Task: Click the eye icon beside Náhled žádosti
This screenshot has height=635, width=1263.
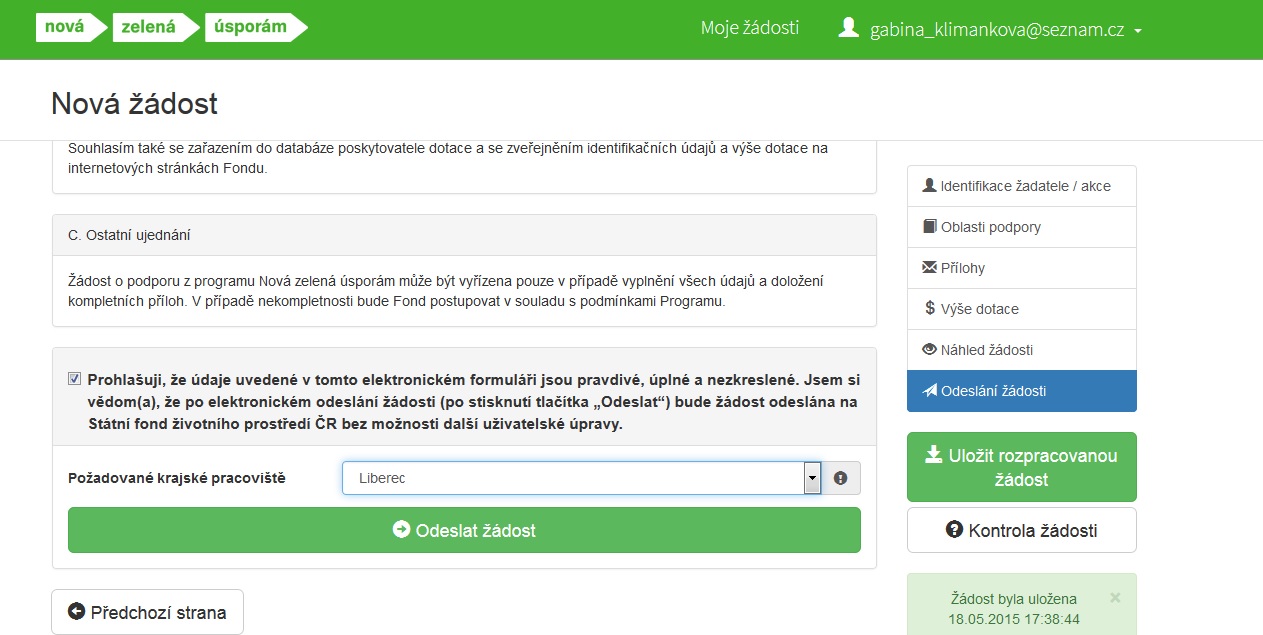Action: click(930, 349)
